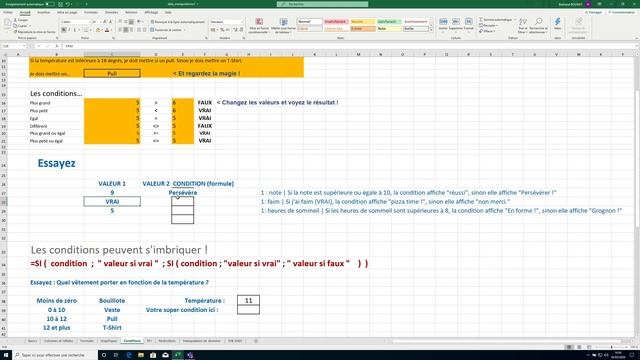The height and width of the screenshot is (360, 640).
Task: Click the Coller paste icon
Action: pos(7,24)
